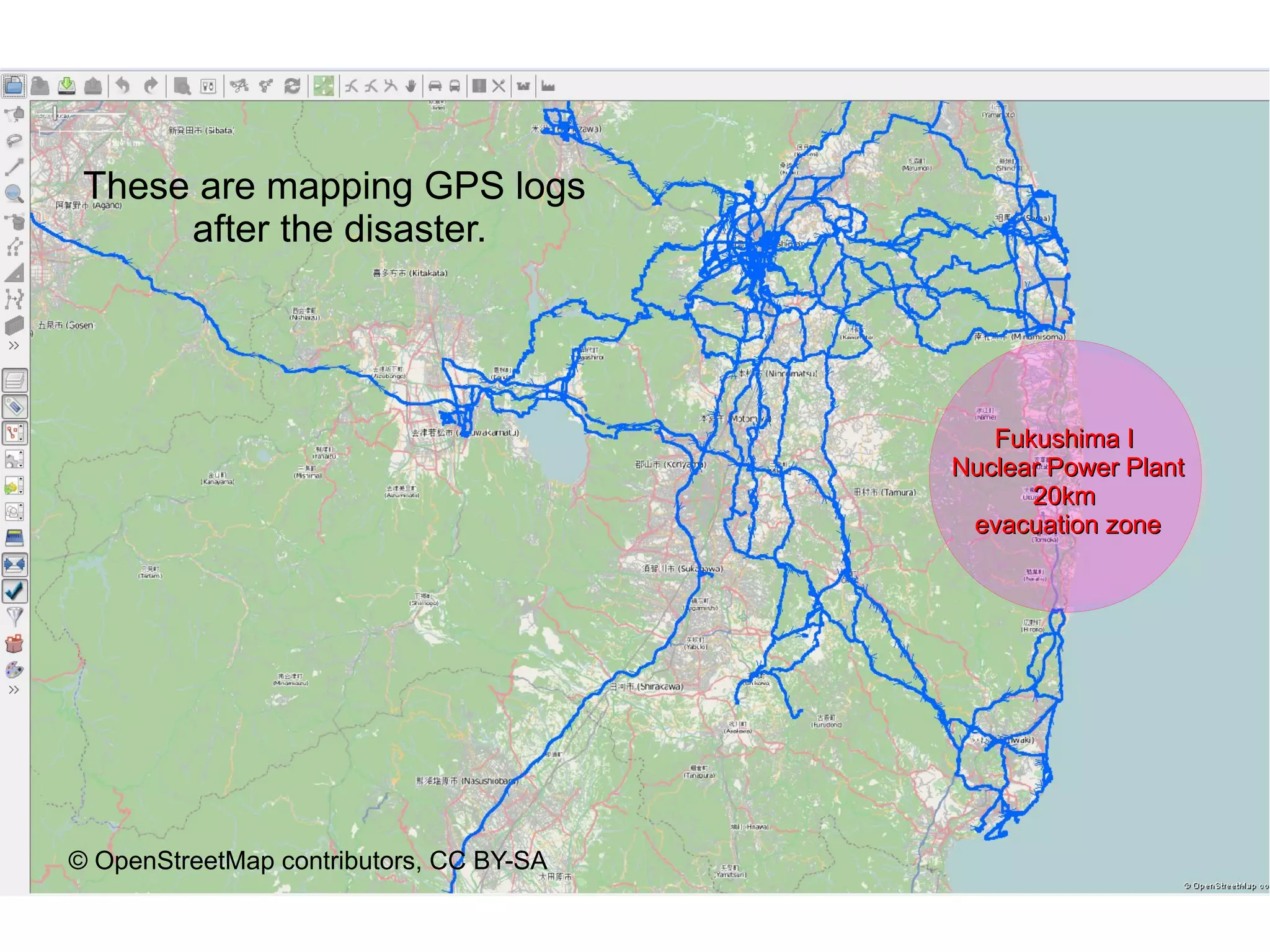Open the red castle changeset panel icon
Screen dimensions: 1270x952
point(14,643)
